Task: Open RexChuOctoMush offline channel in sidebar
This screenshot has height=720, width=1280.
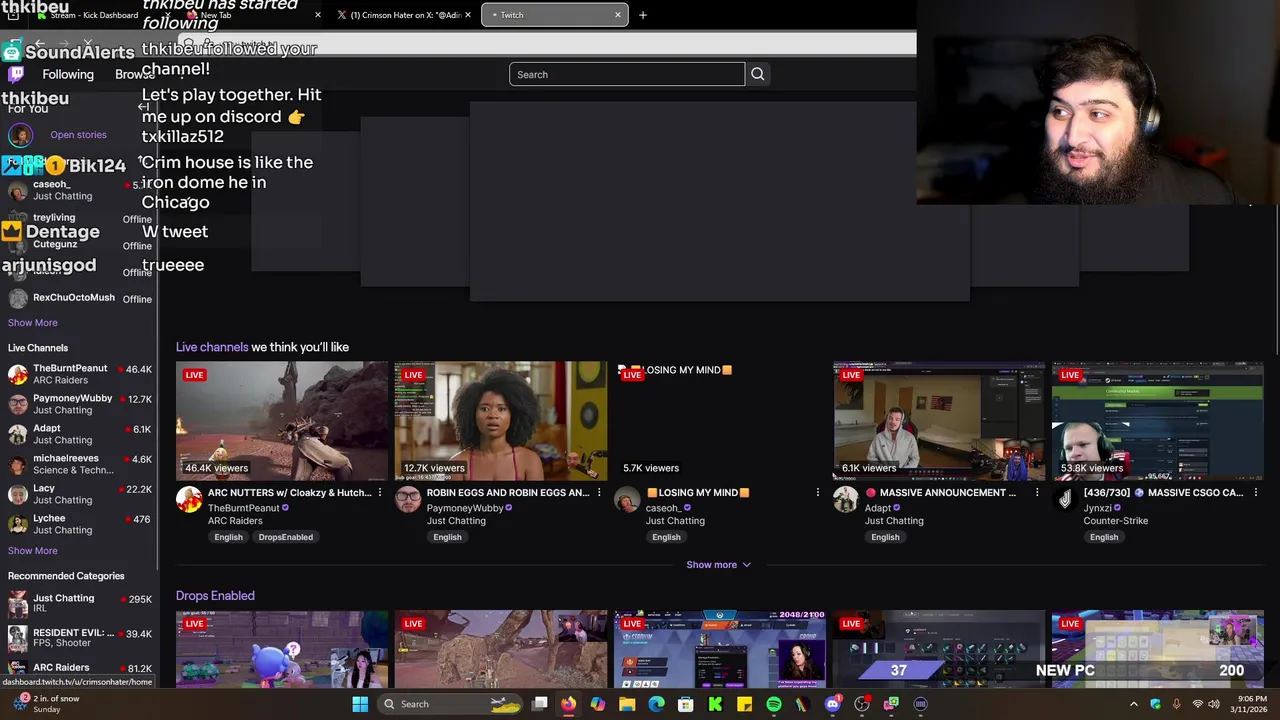Action: click(x=79, y=298)
